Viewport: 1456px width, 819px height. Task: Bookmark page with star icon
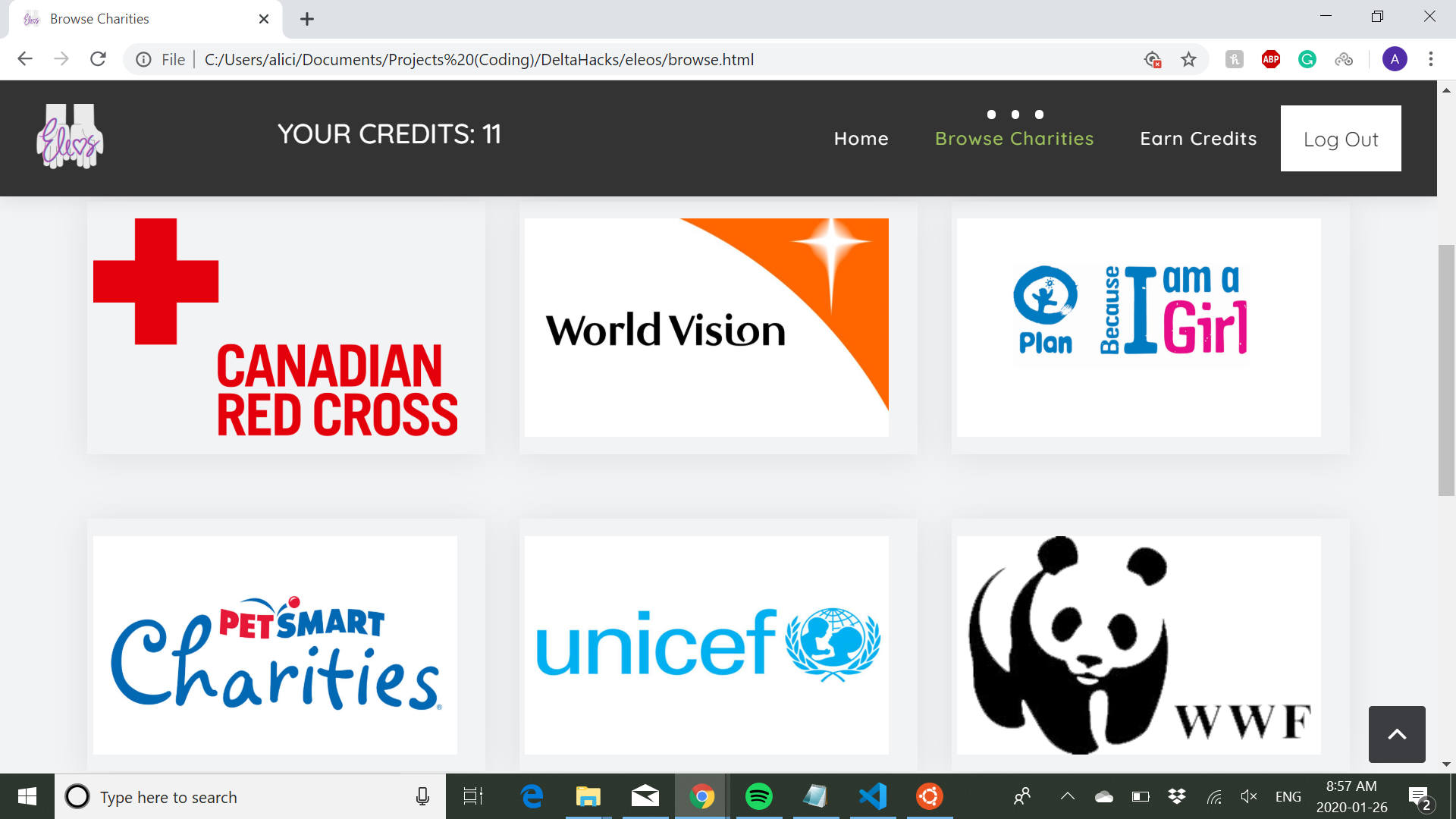coord(1188,59)
